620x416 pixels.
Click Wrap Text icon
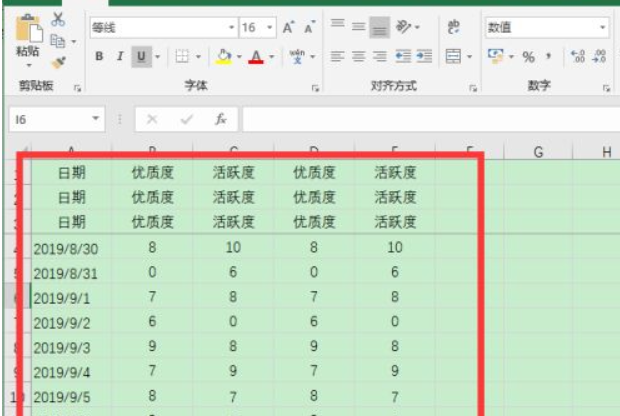454,27
